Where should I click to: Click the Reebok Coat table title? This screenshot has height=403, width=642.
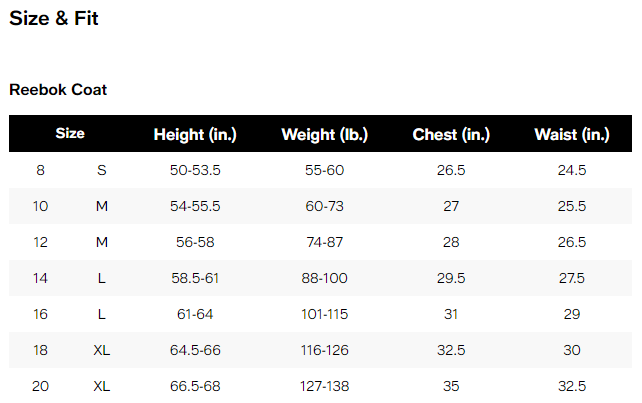click(x=58, y=90)
